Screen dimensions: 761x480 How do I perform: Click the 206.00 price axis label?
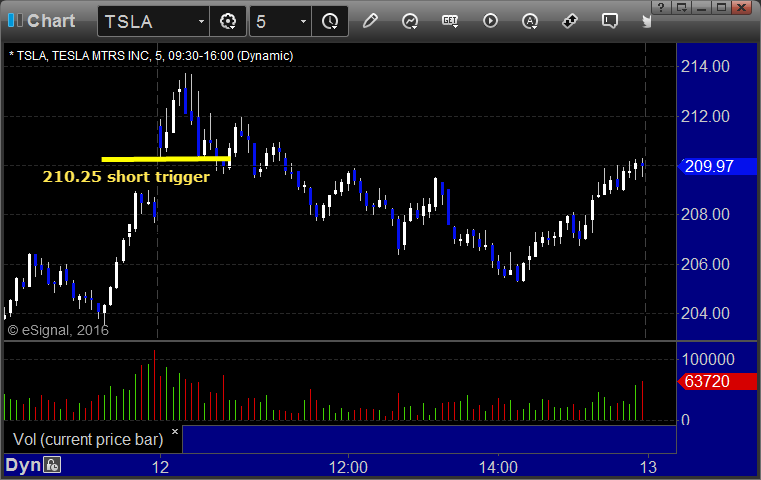[705, 265]
